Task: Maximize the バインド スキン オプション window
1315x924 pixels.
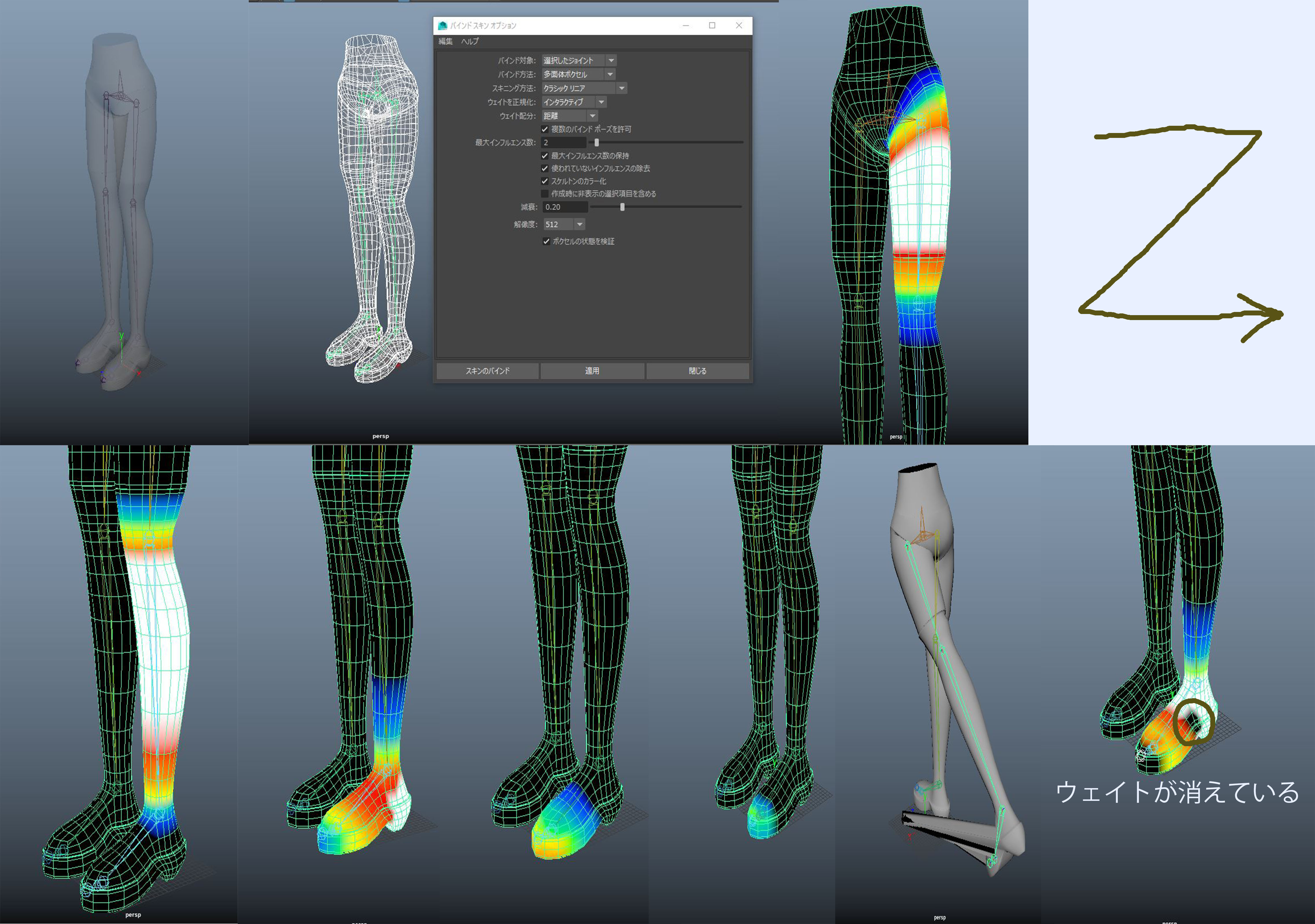Action: pyautogui.click(x=712, y=26)
